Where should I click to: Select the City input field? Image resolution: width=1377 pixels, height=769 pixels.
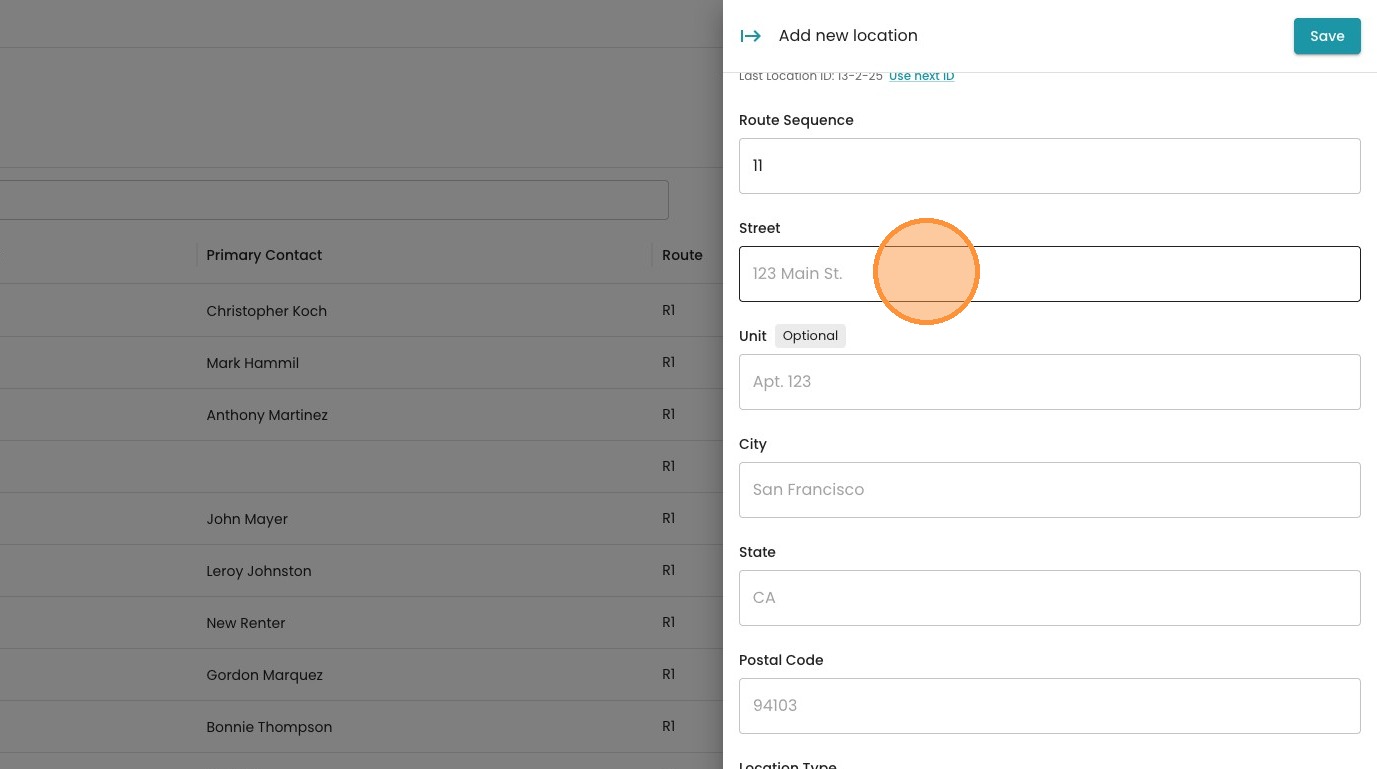(x=1049, y=490)
